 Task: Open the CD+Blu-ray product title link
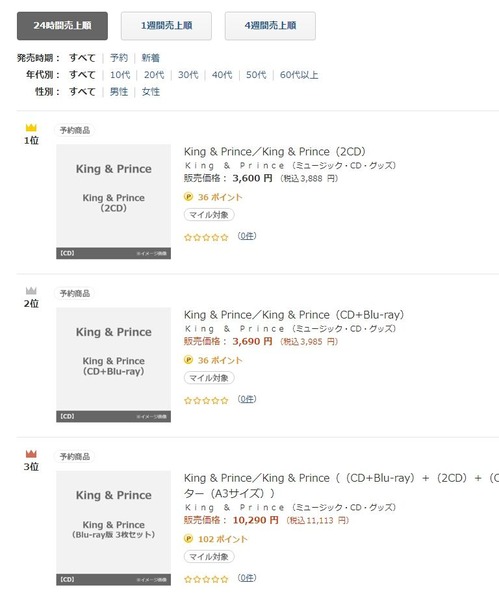(x=294, y=315)
